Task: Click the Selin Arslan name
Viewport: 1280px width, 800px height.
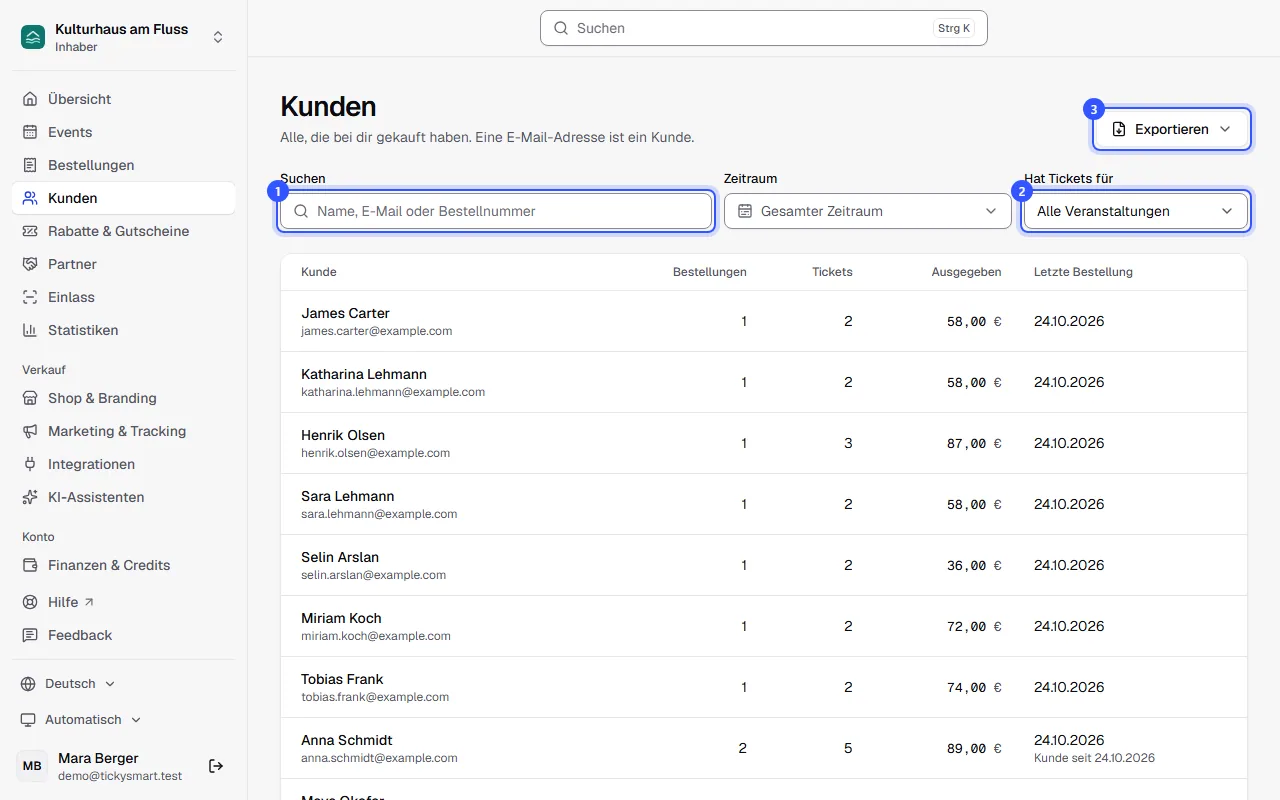Action: tap(340, 557)
